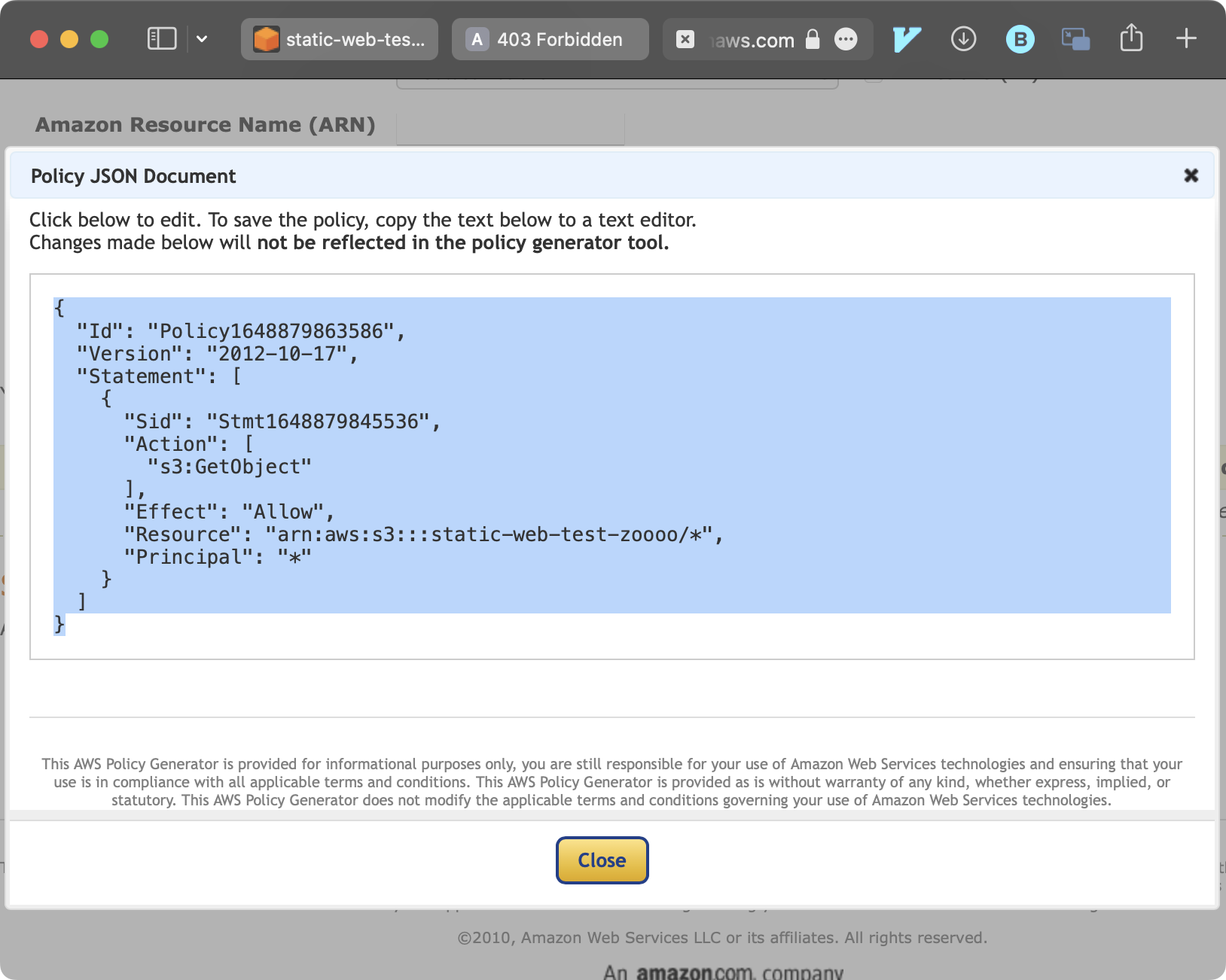Click the static-web-tes tab favicon cube
The width and height of the screenshot is (1226, 980).
coord(267,39)
